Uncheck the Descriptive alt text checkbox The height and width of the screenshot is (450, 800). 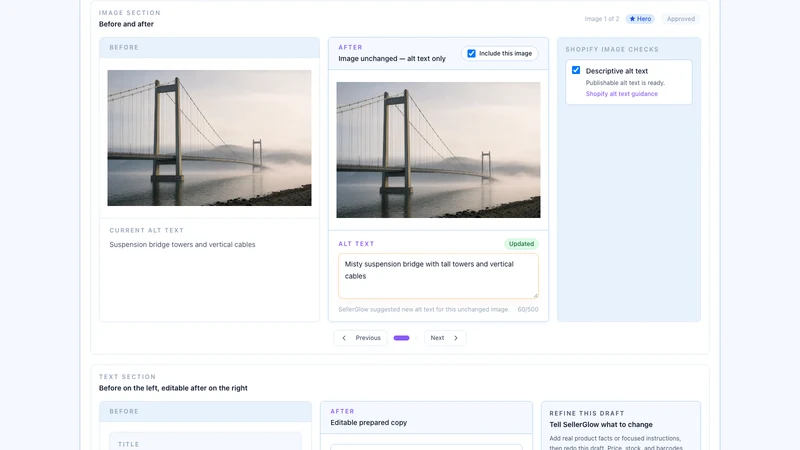pyautogui.click(x=576, y=70)
